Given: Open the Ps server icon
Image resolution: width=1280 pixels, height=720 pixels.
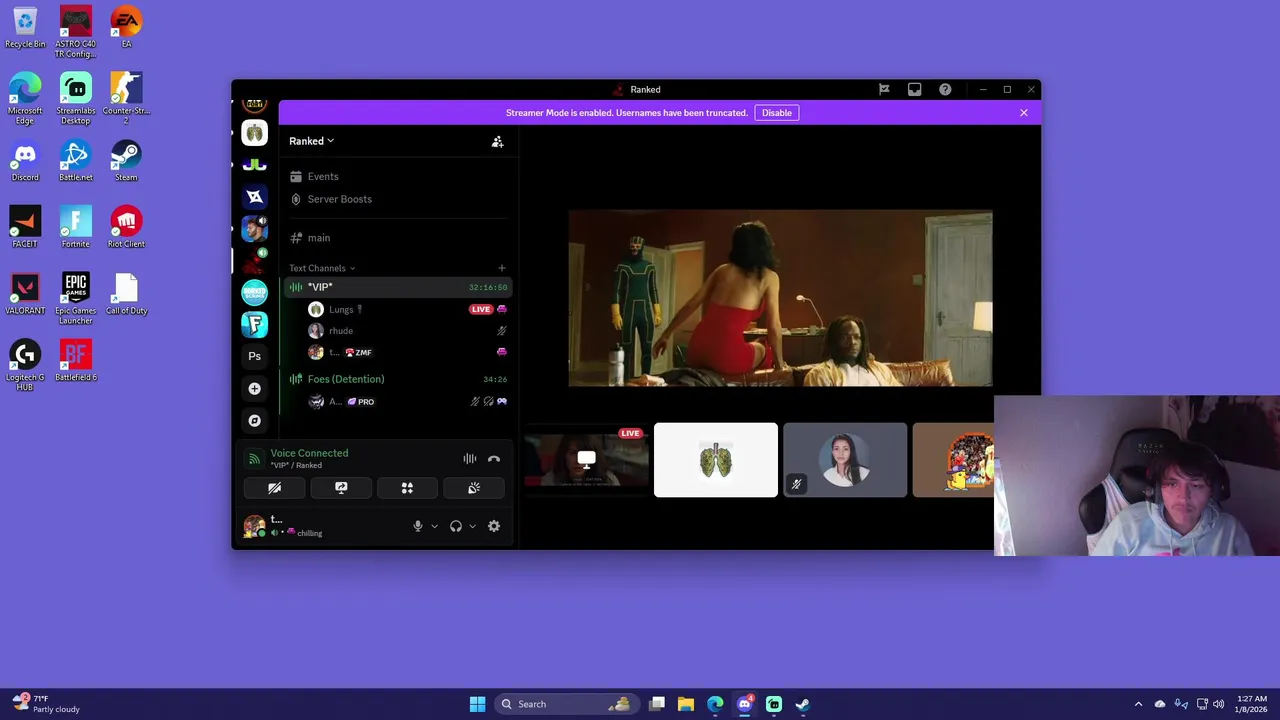Looking at the screenshot, I should point(254,356).
